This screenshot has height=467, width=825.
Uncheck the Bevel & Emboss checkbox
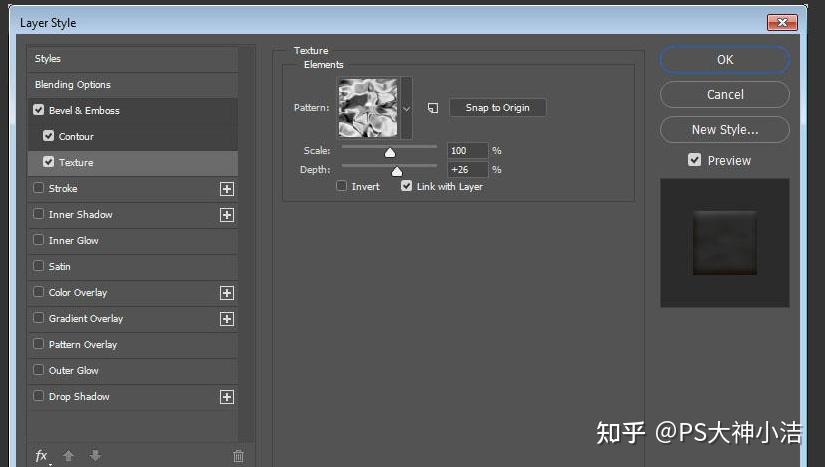pos(38,110)
